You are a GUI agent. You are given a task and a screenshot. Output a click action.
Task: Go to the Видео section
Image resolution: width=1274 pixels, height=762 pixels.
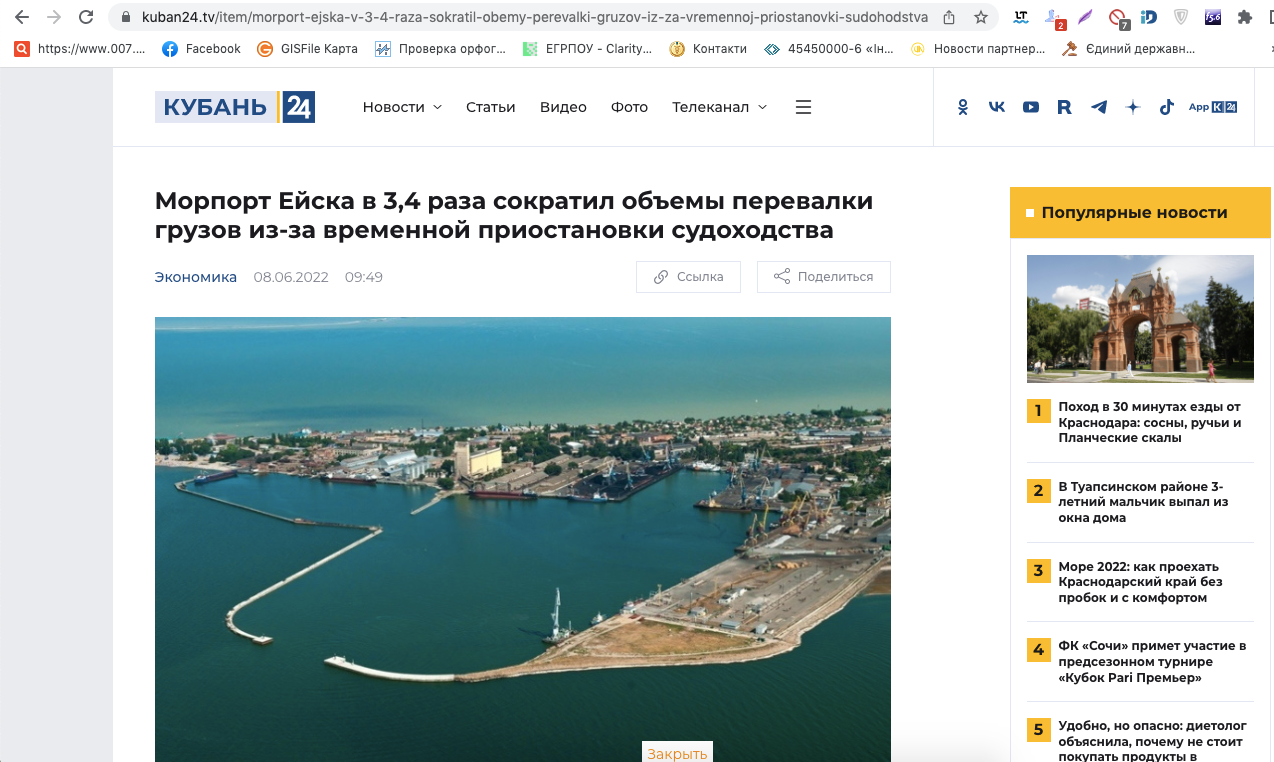(x=563, y=107)
